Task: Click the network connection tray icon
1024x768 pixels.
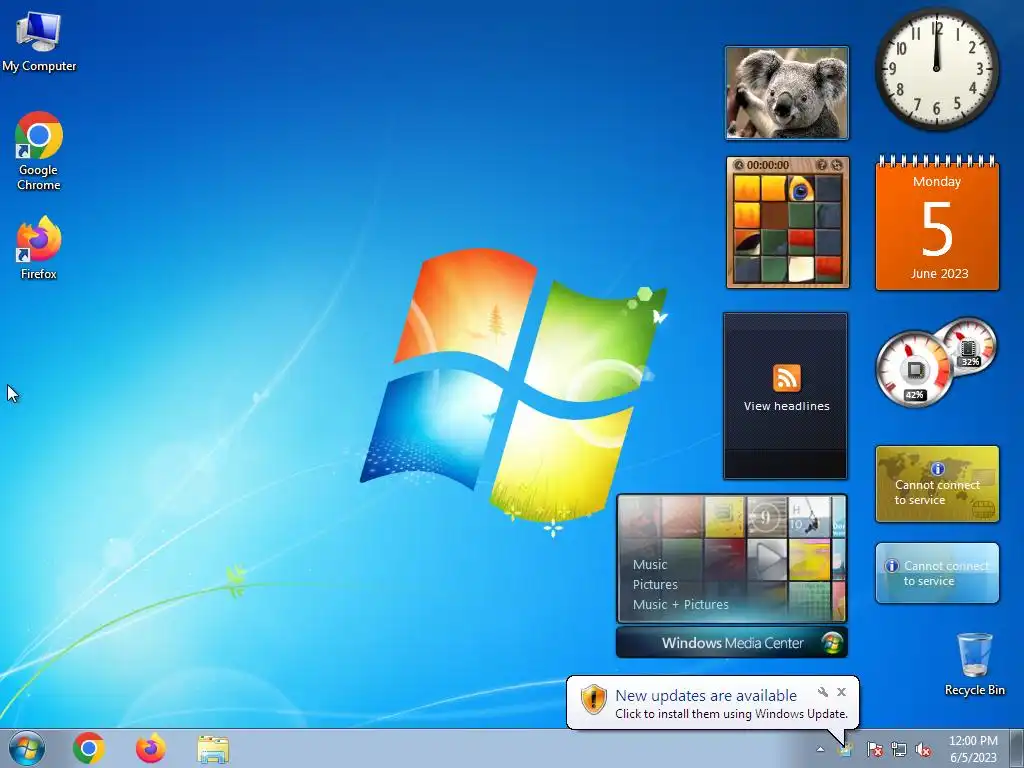Action: point(899,749)
